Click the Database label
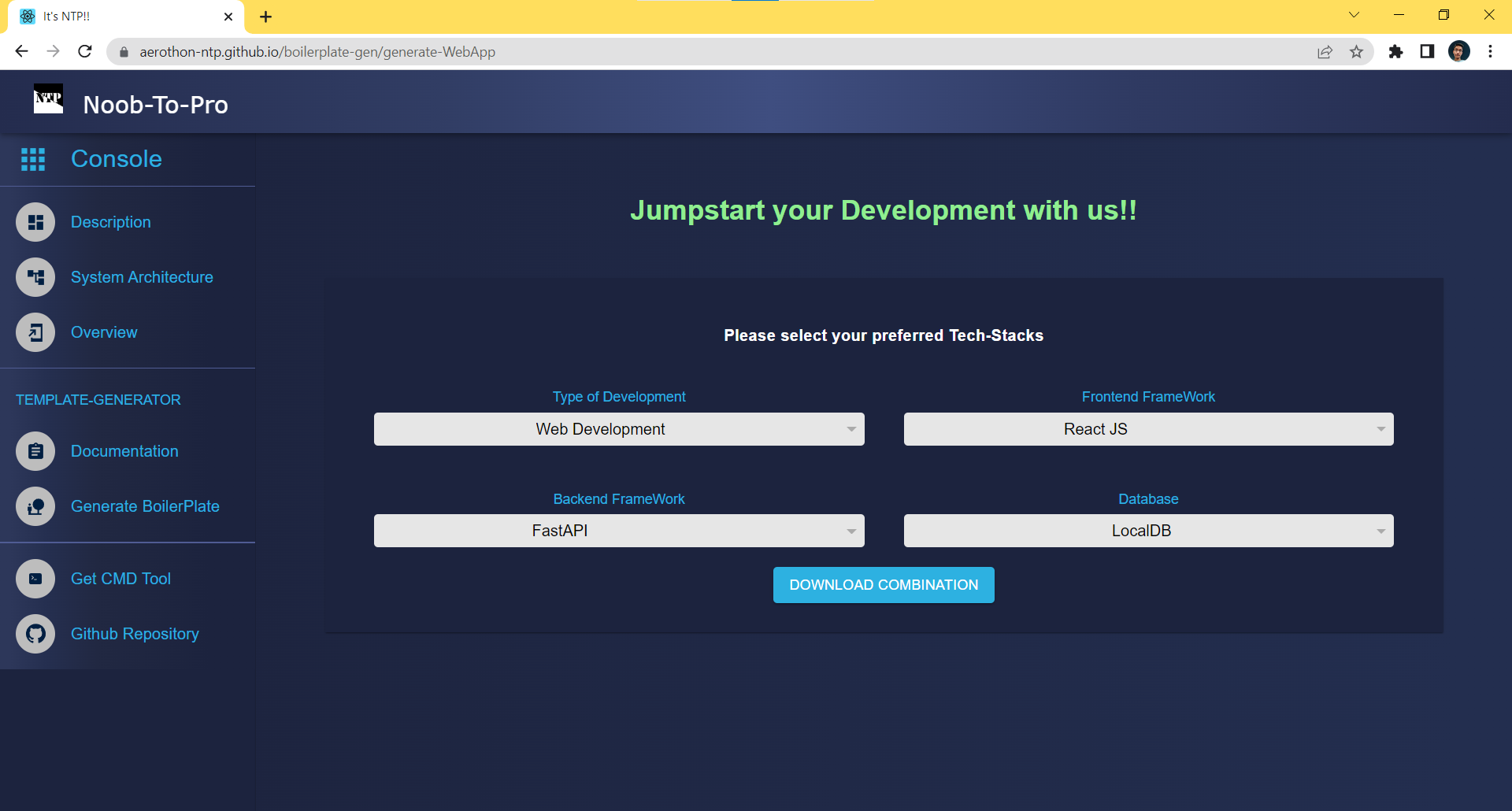Image resolution: width=1512 pixels, height=811 pixels. pyautogui.click(x=1148, y=499)
